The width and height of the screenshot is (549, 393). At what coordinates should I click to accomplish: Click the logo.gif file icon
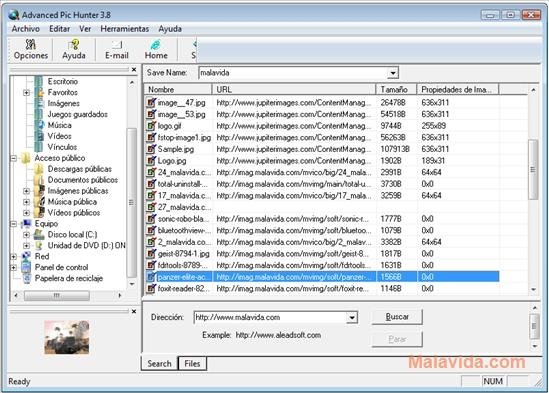click(151, 125)
